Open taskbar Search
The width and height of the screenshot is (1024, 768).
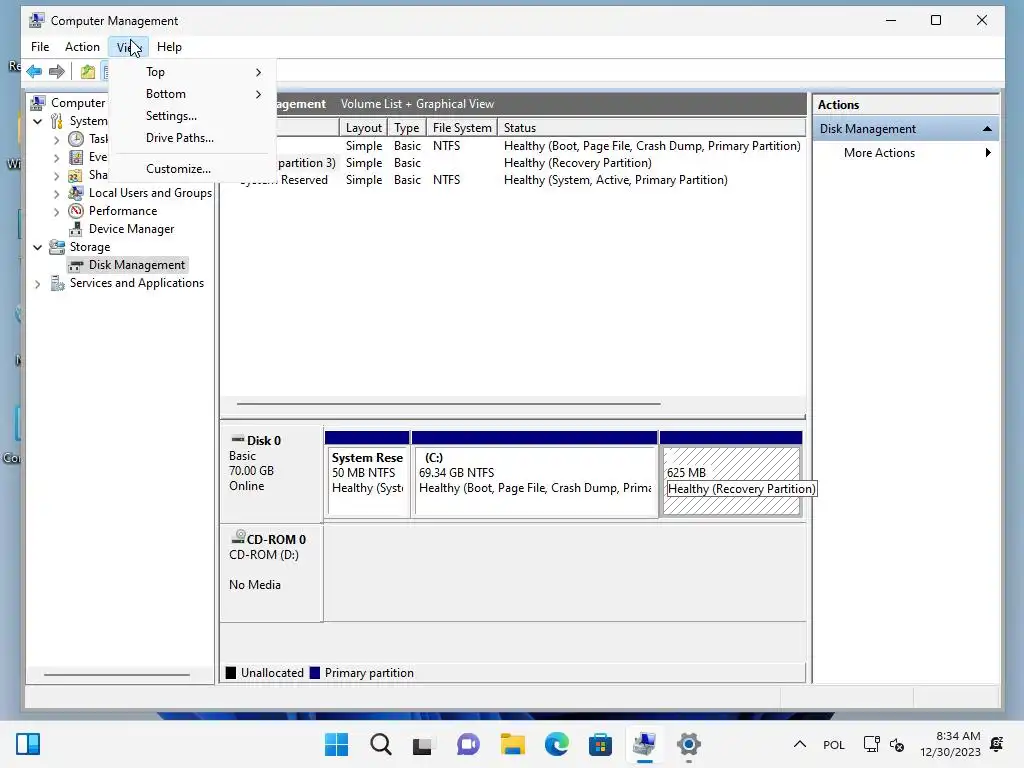coord(381,744)
